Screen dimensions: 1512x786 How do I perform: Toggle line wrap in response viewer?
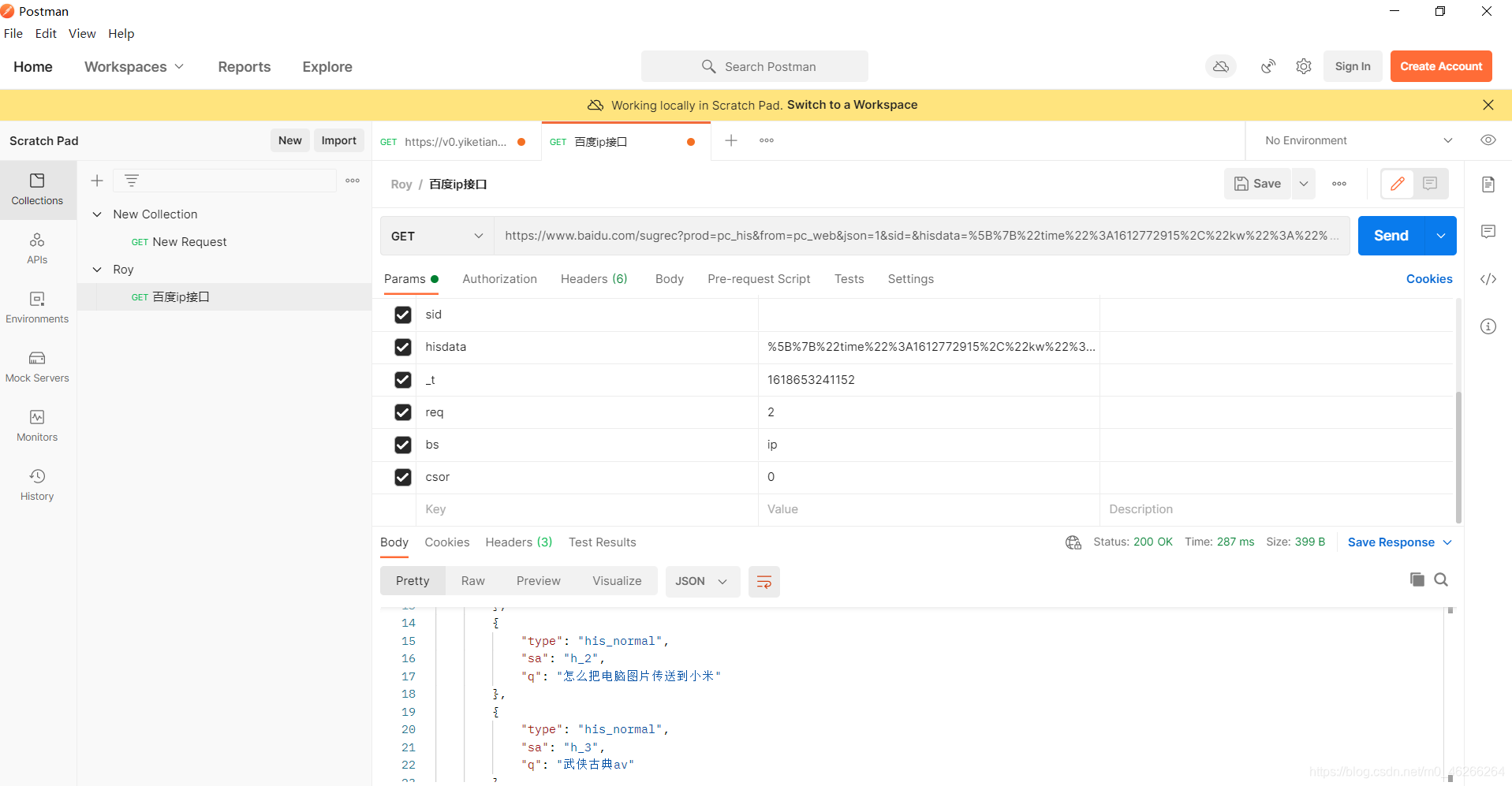[763, 582]
